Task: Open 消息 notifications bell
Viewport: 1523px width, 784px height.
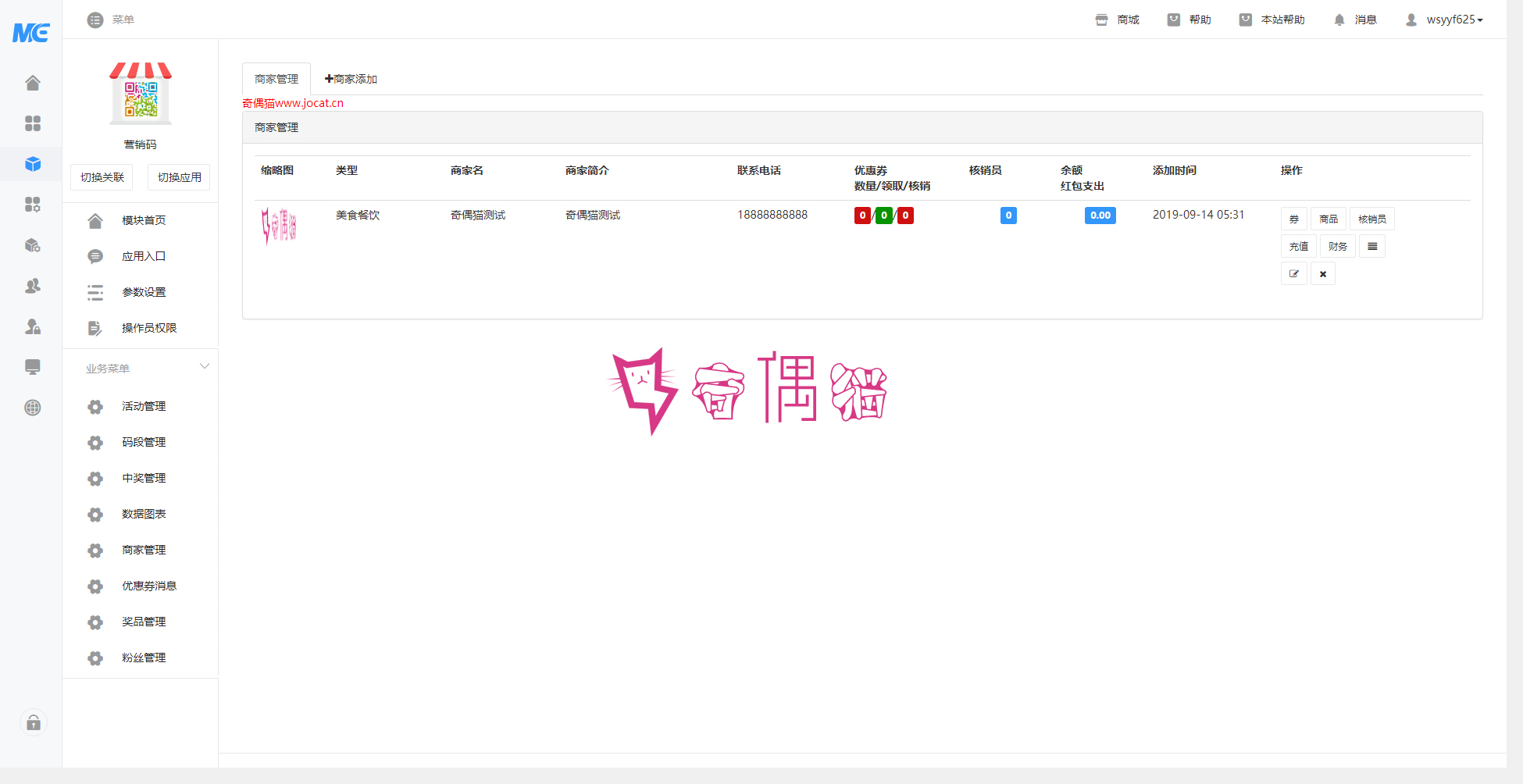Action: click(1355, 20)
